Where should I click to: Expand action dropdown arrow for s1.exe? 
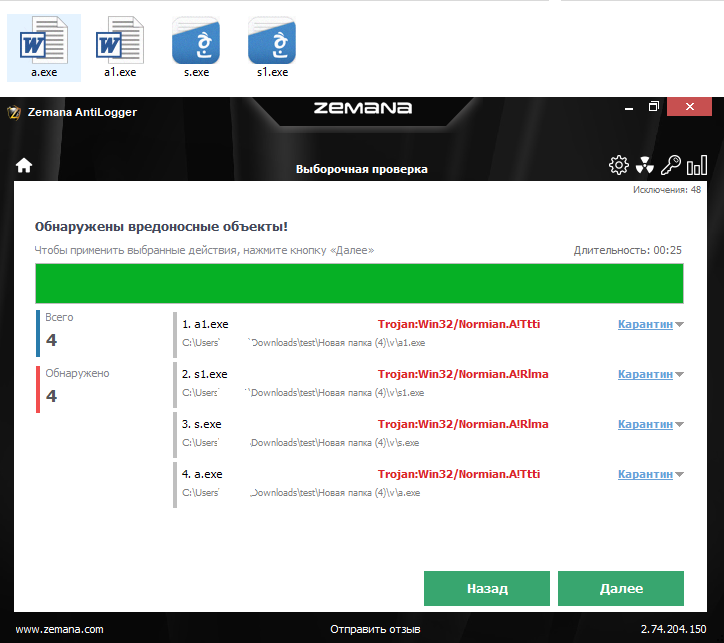coord(679,374)
